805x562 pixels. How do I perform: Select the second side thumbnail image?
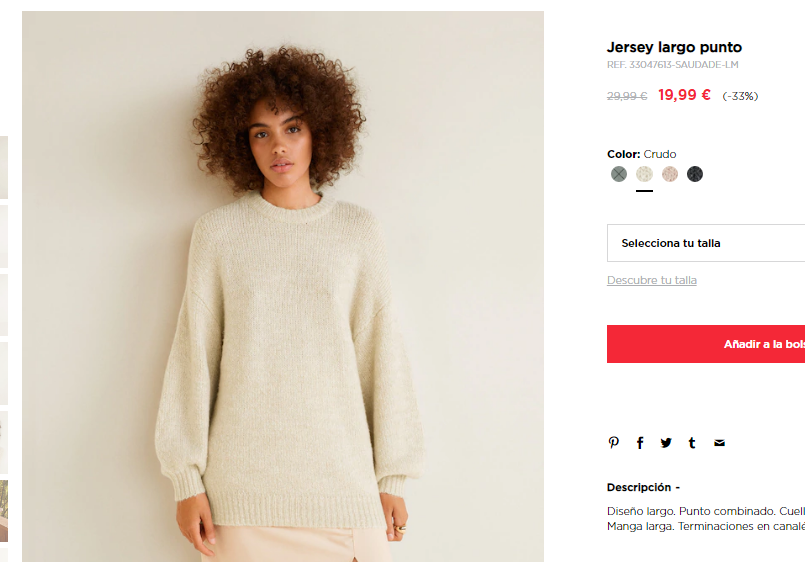4,236
